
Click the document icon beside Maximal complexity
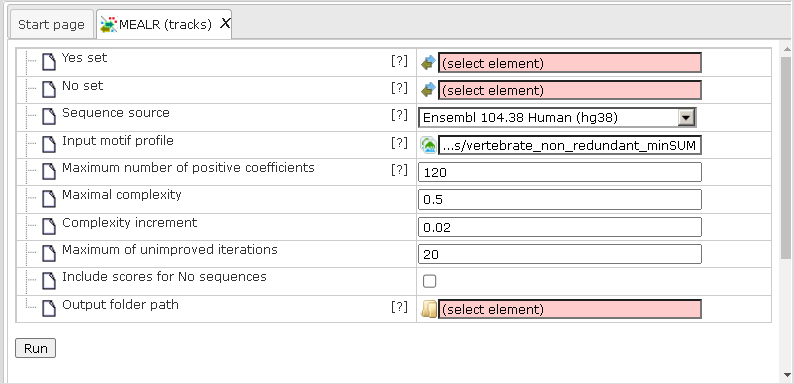click(x=49, y=199)
